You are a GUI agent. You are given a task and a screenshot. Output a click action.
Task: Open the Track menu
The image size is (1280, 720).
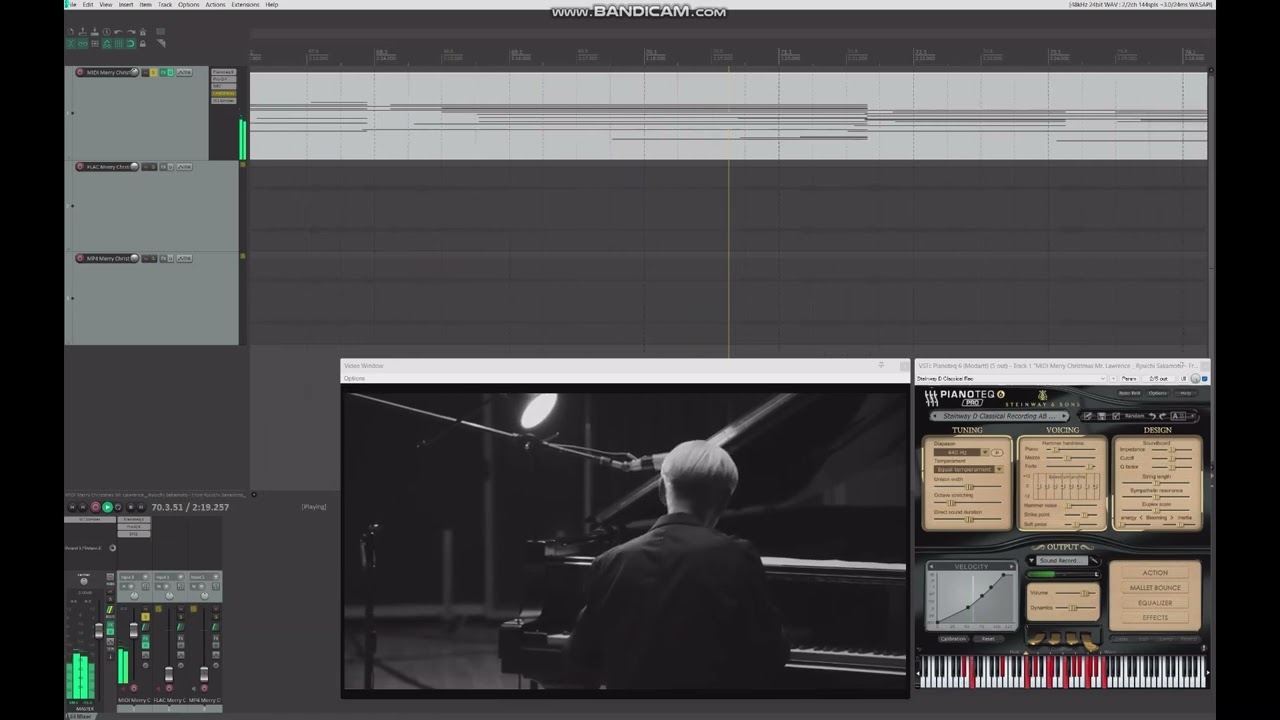165,5
